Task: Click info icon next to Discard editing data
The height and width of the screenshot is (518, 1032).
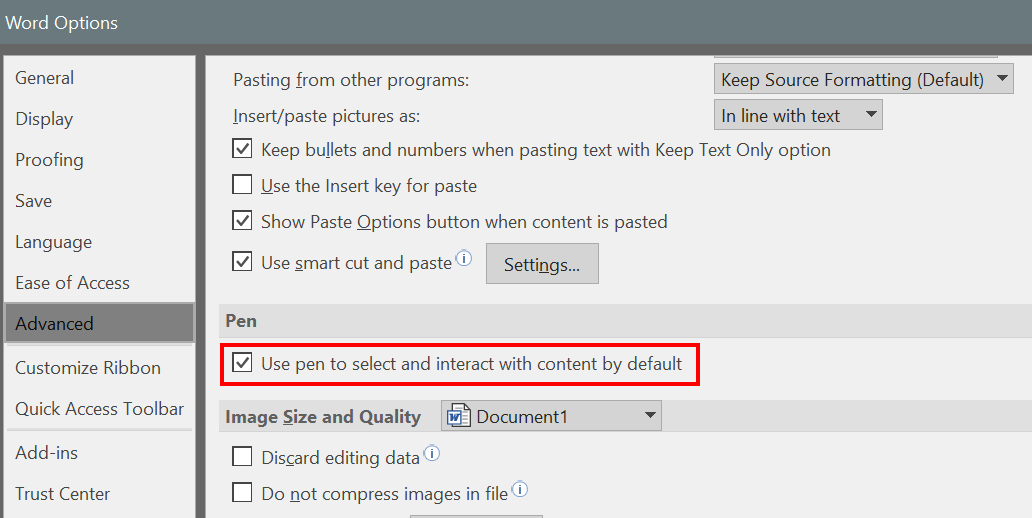Action: tap(432, 454)
